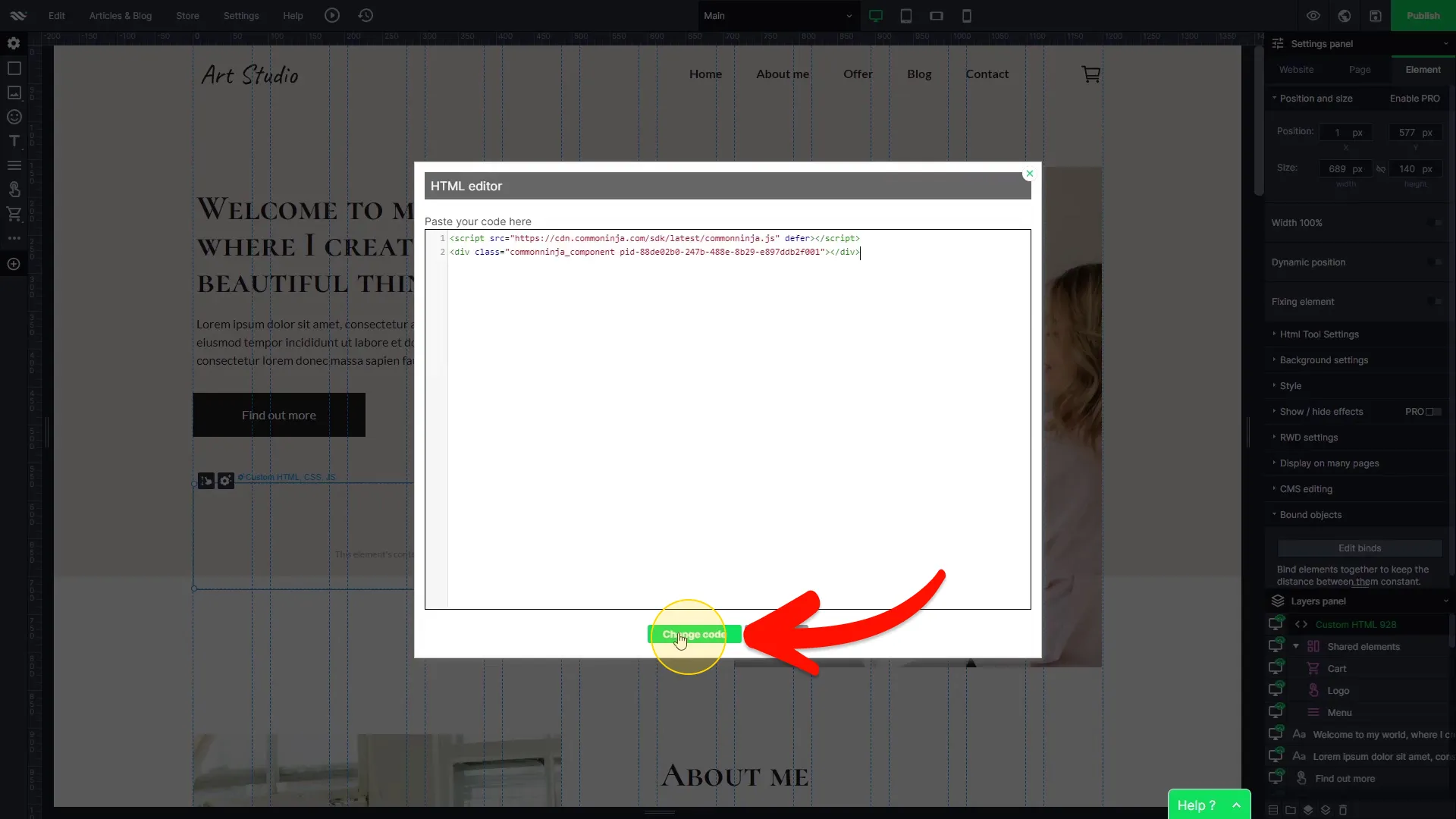Expand the RWD settings section
The width and height of the screenshot is (1456, 819).
click(1309, 438)
